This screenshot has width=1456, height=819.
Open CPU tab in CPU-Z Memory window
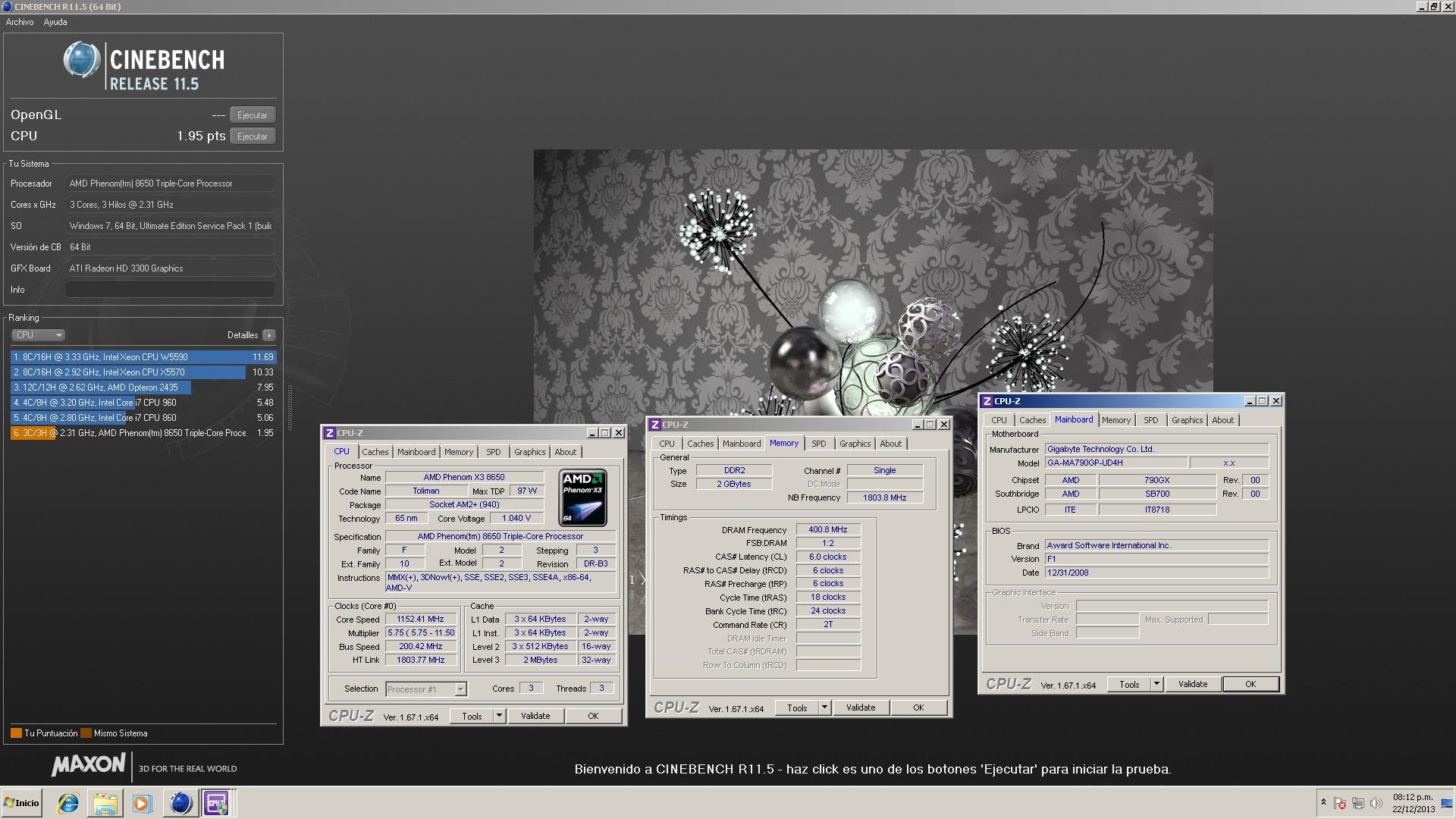point(667,444)
